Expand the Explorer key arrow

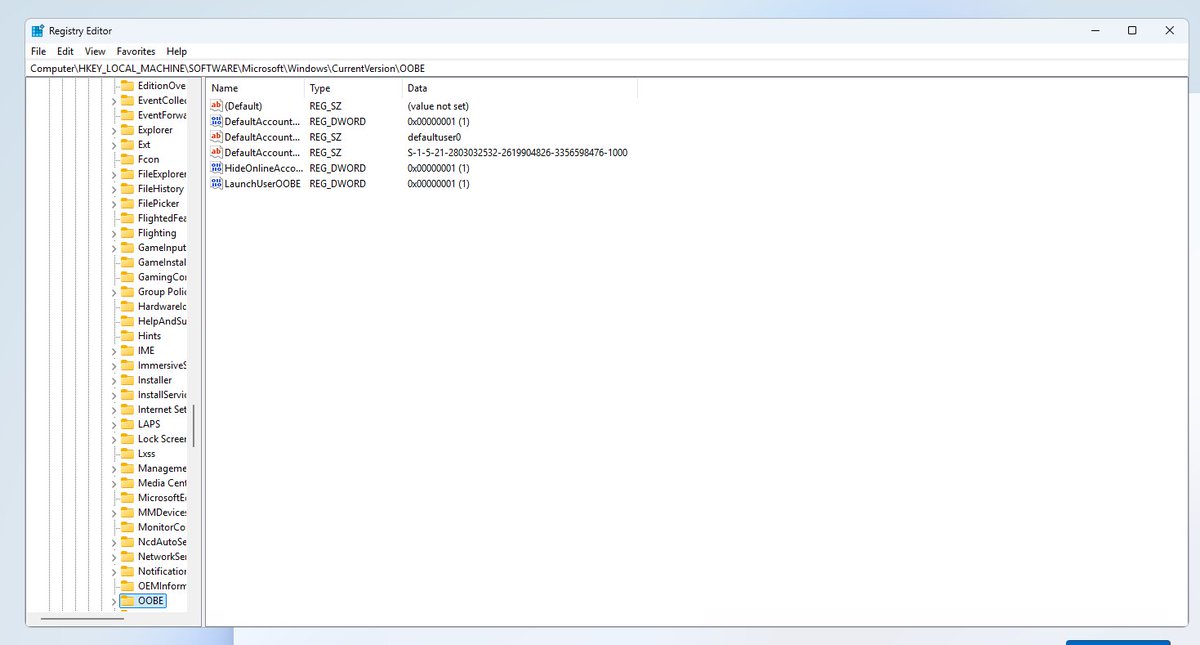click(x=113, y=130)
